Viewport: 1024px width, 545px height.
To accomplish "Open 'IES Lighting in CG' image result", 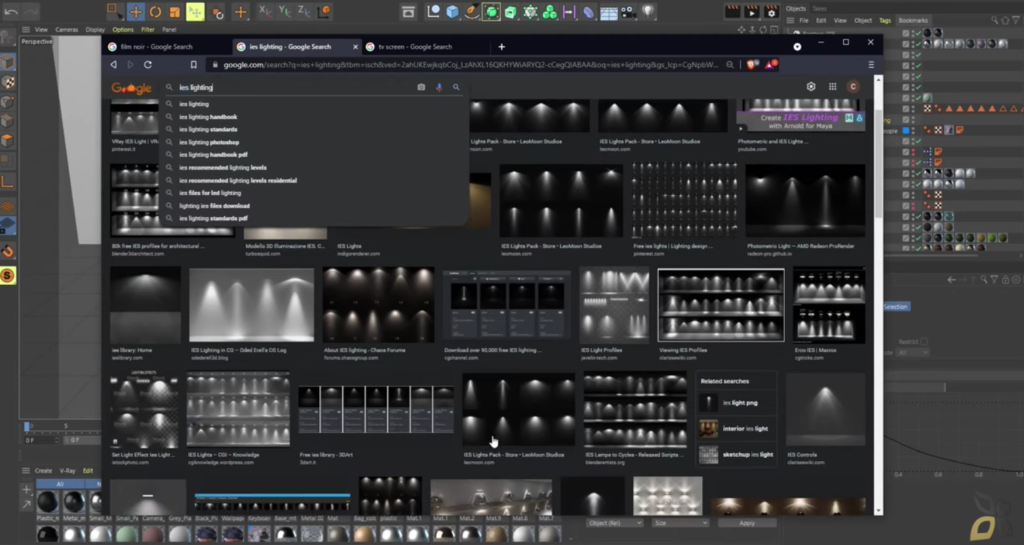I will (x=251, y=305).
